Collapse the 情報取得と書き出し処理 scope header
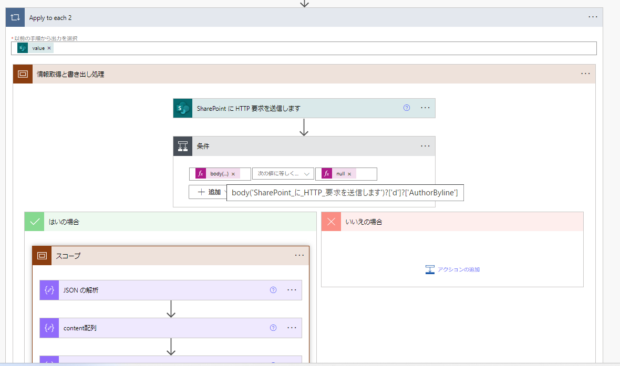 (x=304, y=74)
